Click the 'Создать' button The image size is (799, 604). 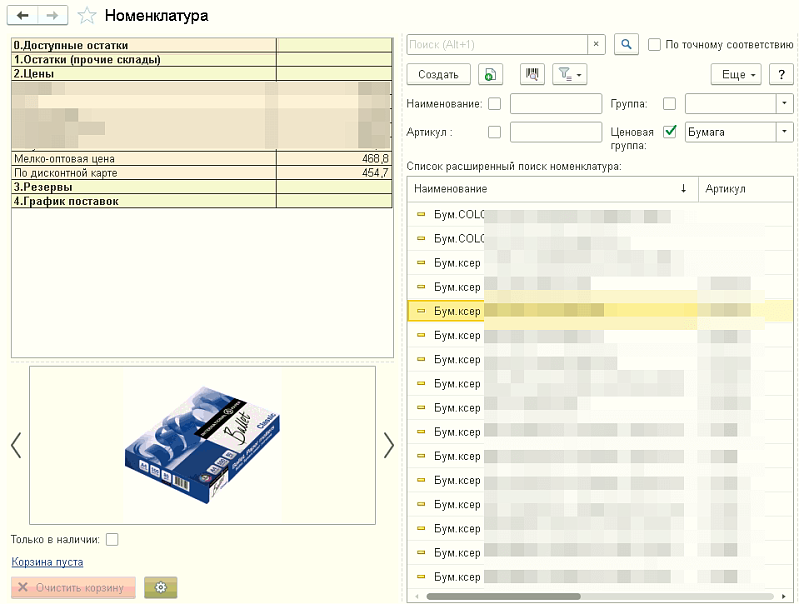click(438, 75)
